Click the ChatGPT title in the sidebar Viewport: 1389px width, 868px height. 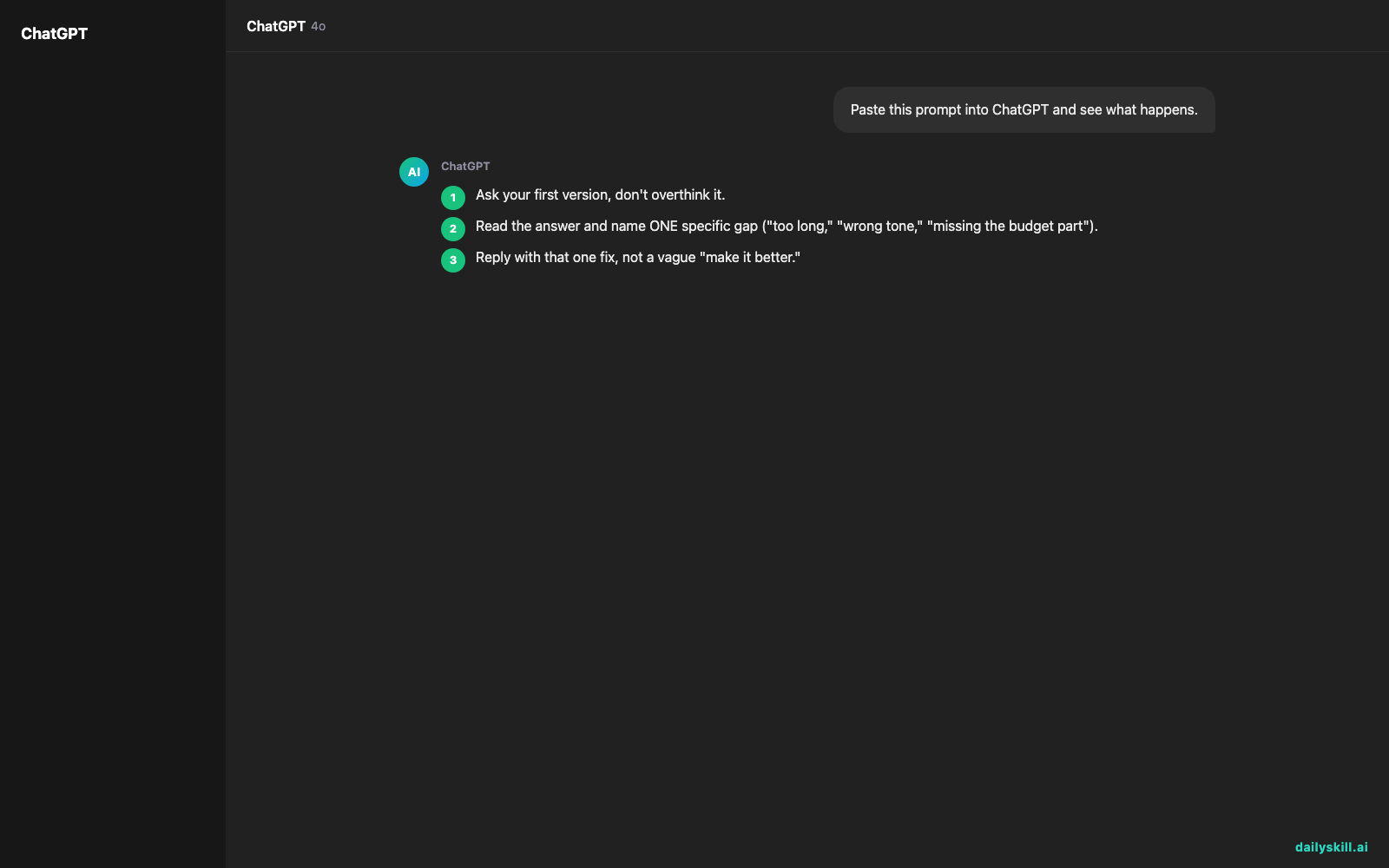click(x=54, y=34)
